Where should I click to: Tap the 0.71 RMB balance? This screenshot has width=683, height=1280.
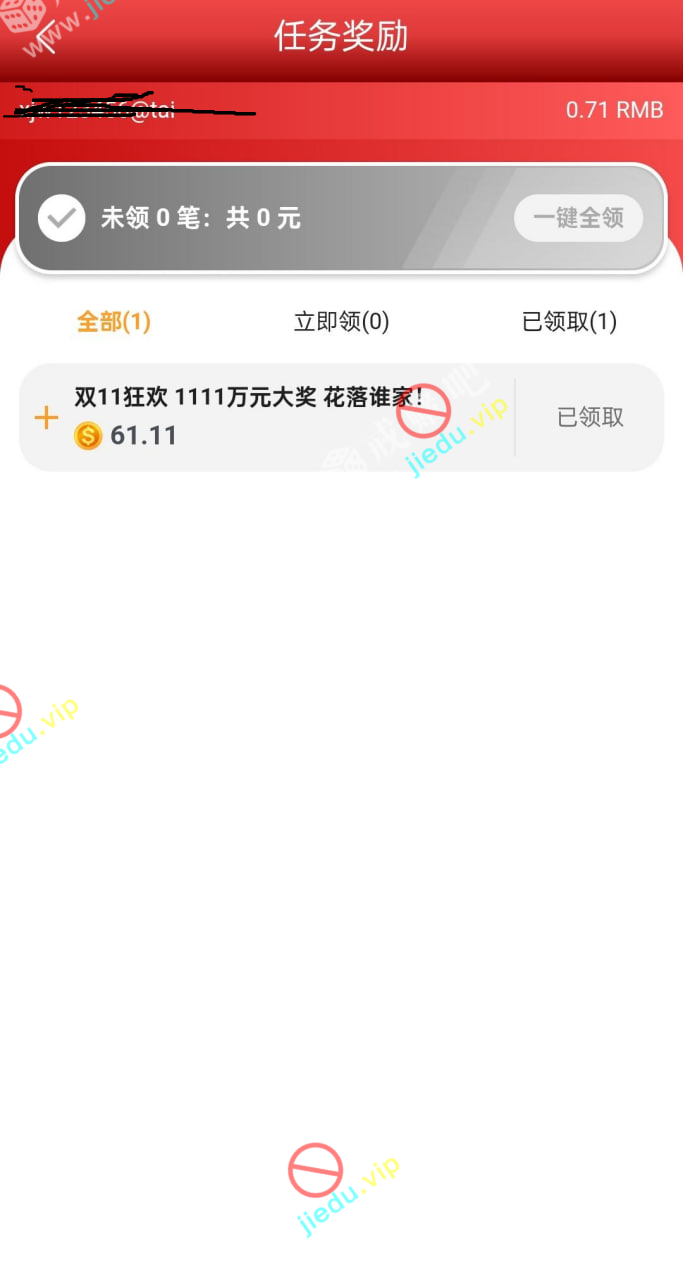(614, 110)
